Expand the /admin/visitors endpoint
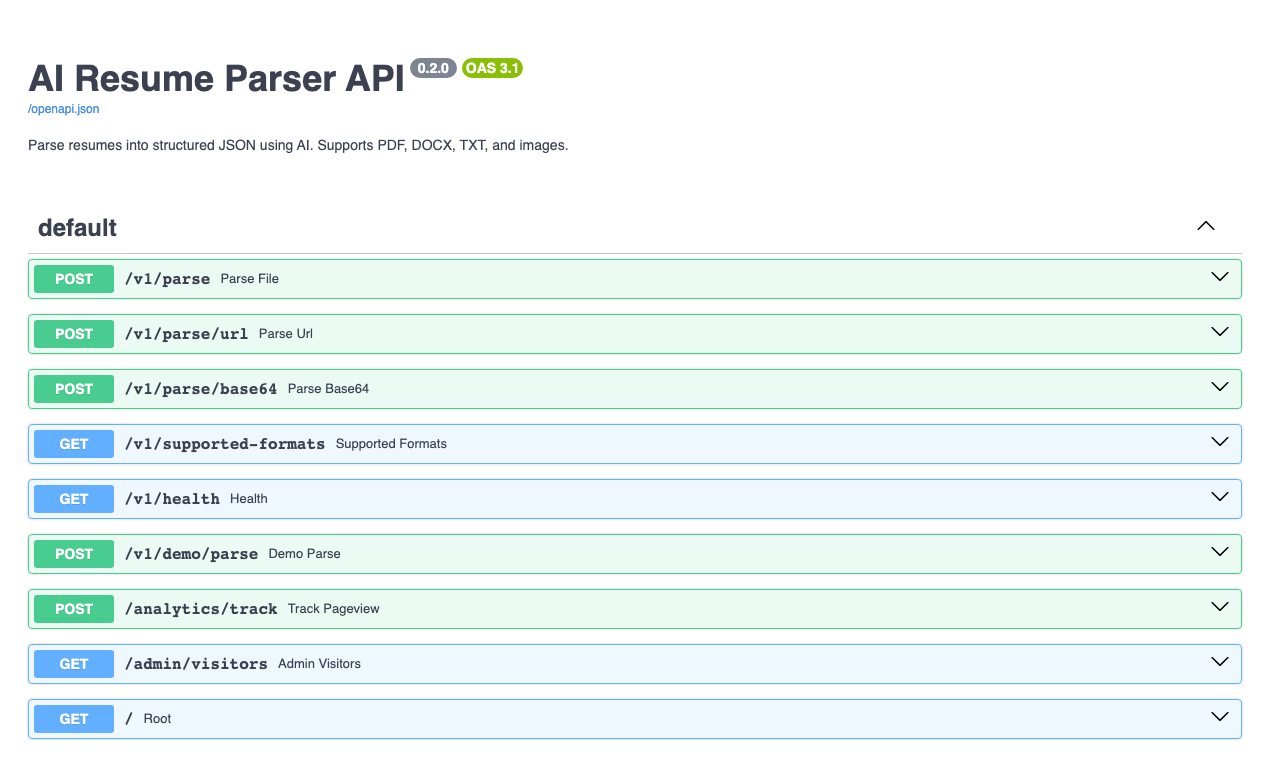This screenshot has height=760, width=1270. point(1219,662)
